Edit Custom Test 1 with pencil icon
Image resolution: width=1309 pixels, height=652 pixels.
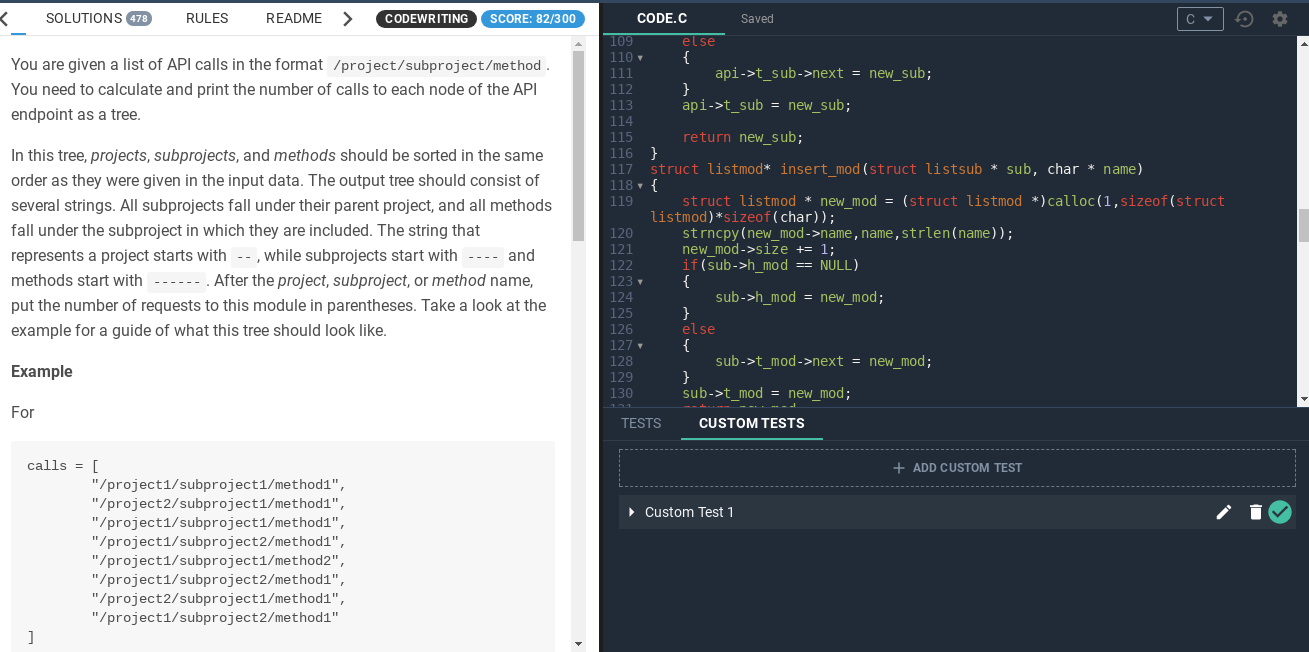pyautogui.click(x=1223, y=512)
